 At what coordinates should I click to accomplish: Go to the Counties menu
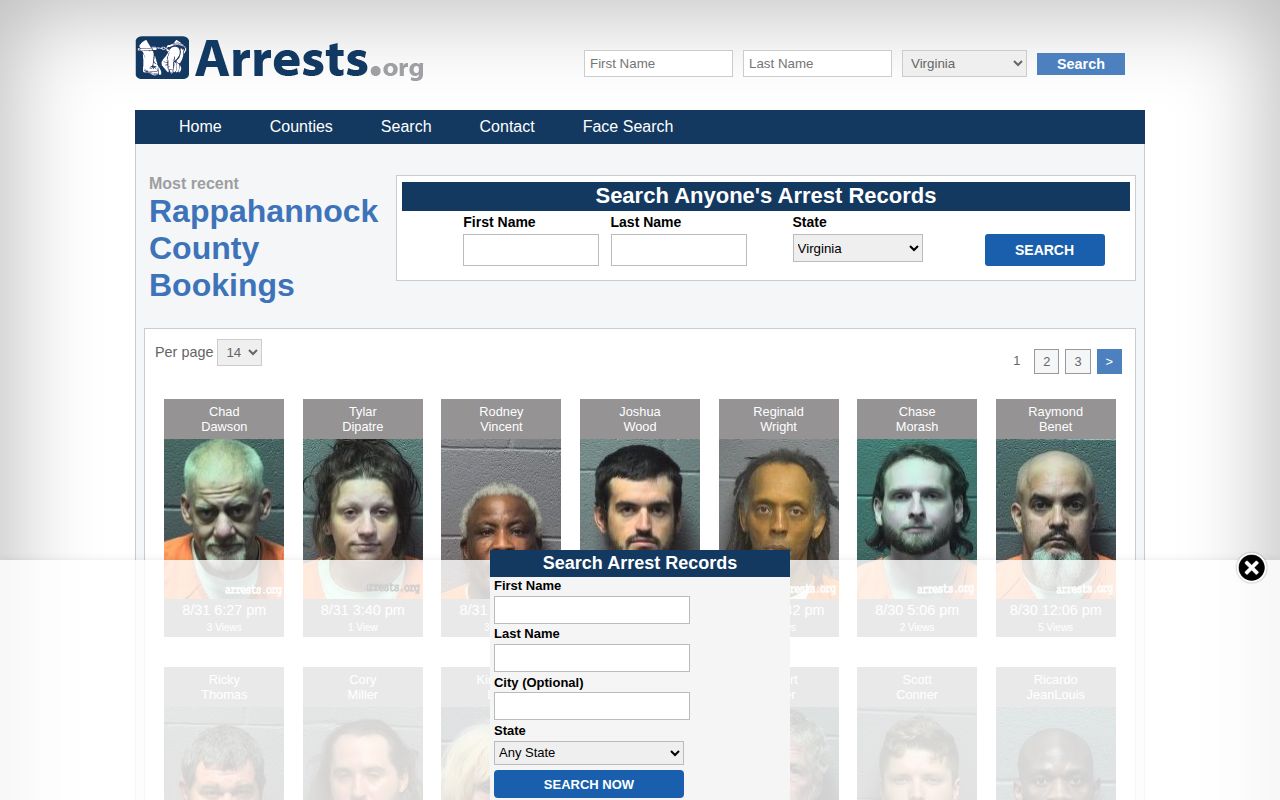(x=301, y=126)
